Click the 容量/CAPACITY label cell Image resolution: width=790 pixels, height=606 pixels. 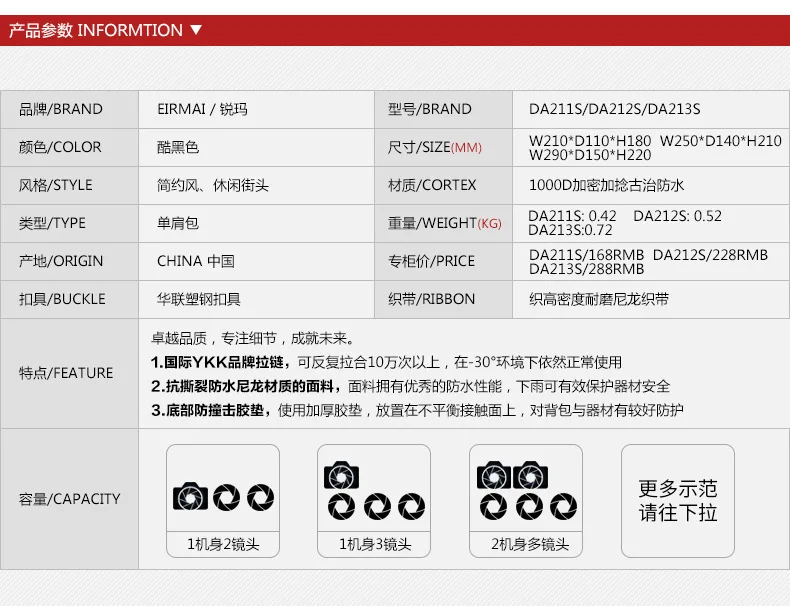(70, 499)
